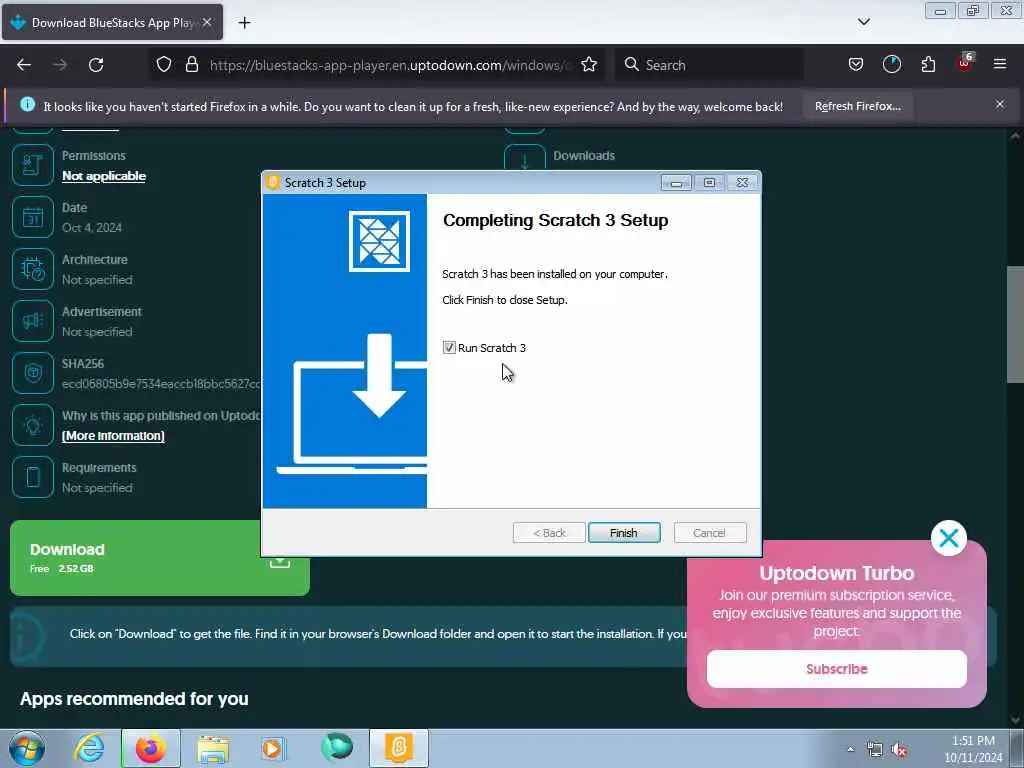Click the network tray icon
1024x768 pixels.
874,750
